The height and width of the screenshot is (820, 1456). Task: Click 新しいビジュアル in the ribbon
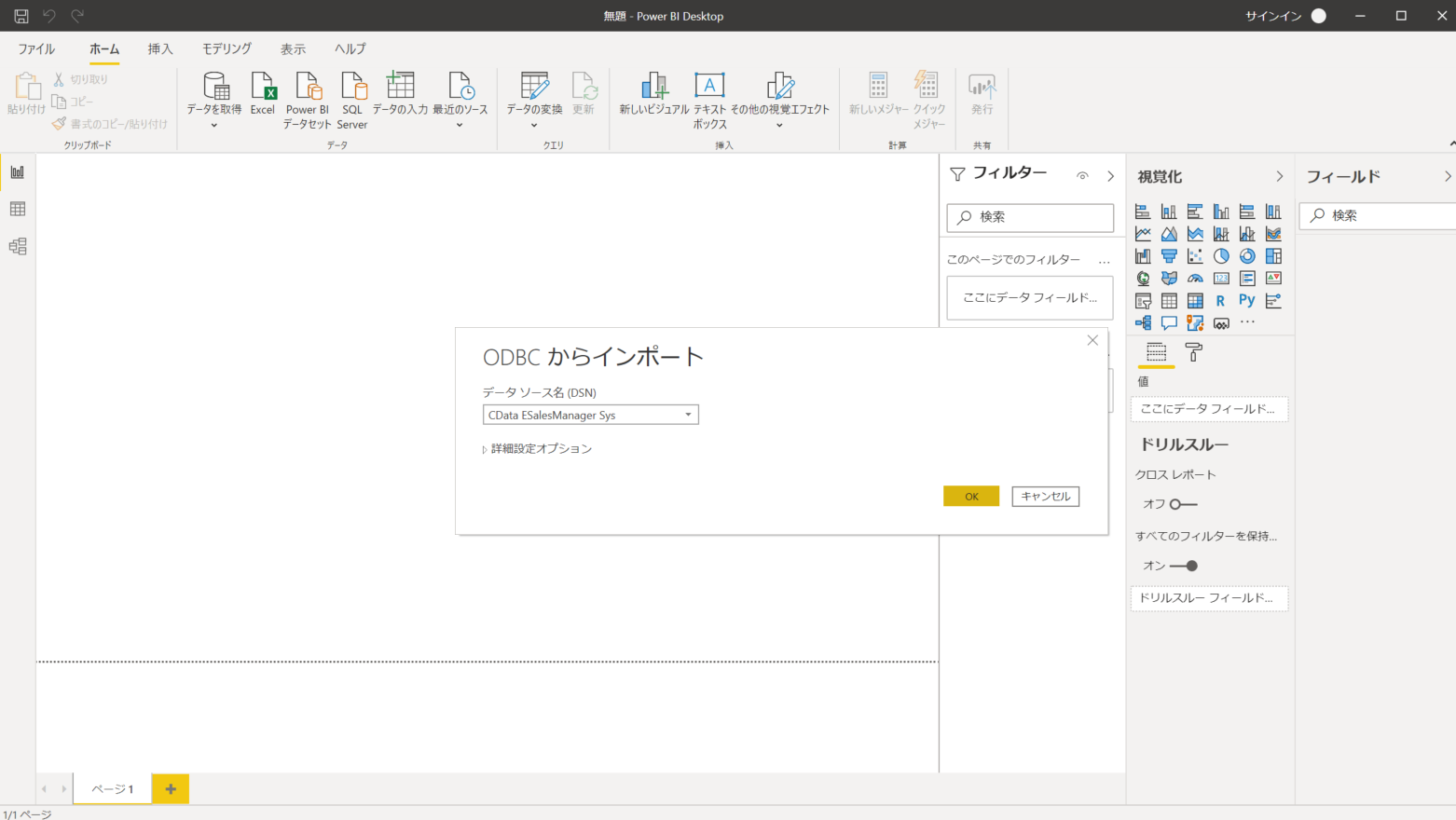pyautogui.click(x=654, y=93)
